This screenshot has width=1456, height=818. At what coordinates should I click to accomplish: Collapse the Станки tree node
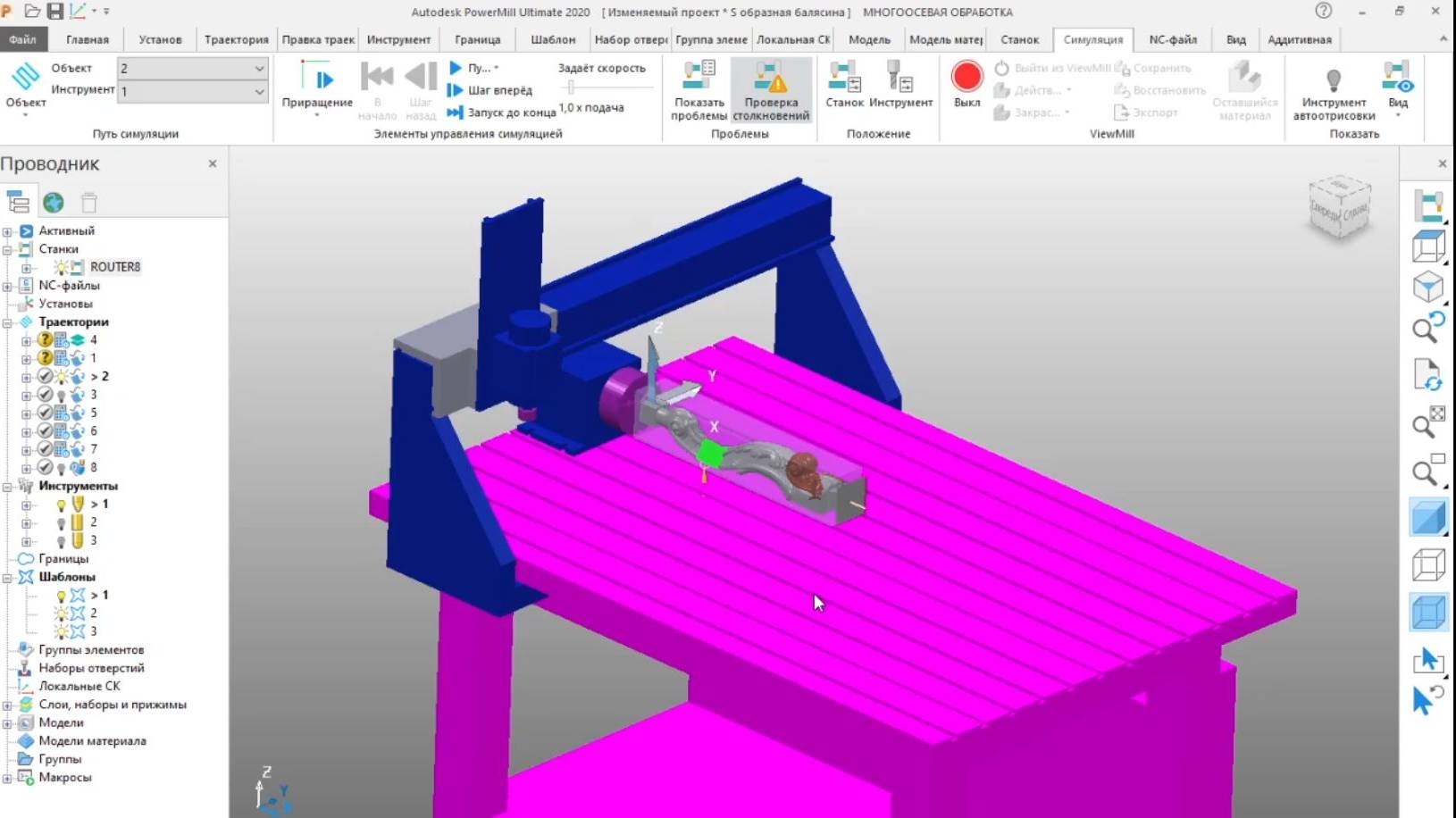click(7, 249)
